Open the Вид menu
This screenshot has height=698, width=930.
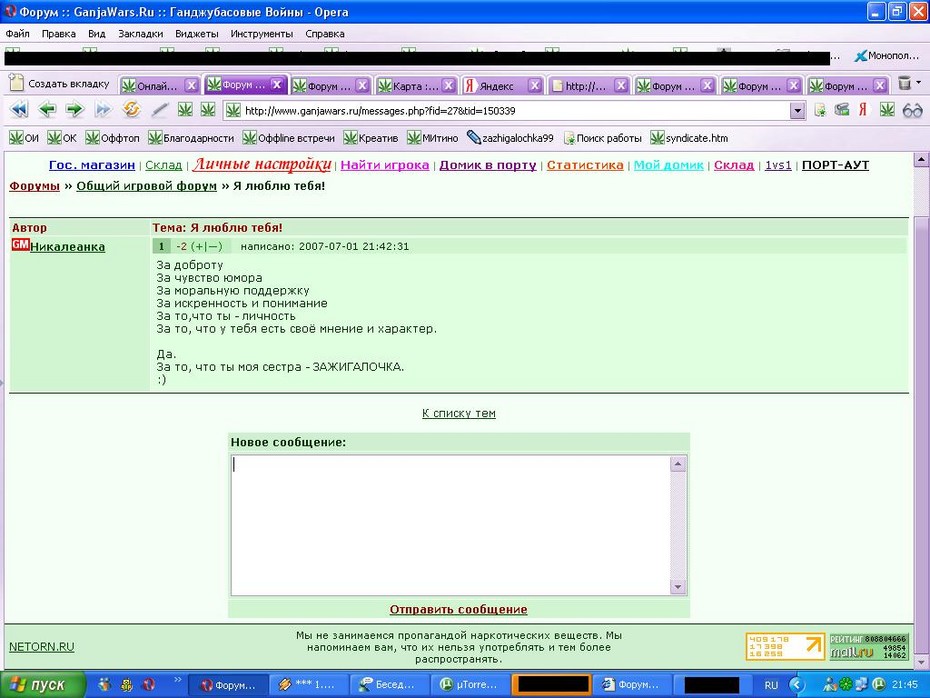click(x=97, y=34)
